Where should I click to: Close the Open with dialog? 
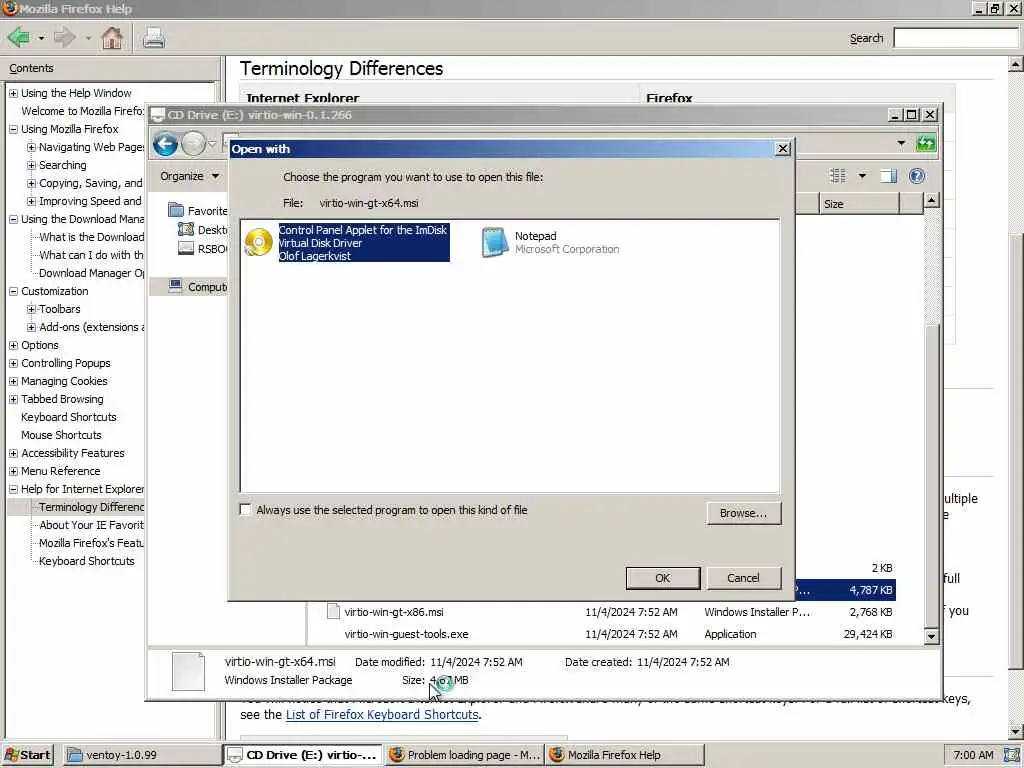pyautogui.click(x=782, y=149)
